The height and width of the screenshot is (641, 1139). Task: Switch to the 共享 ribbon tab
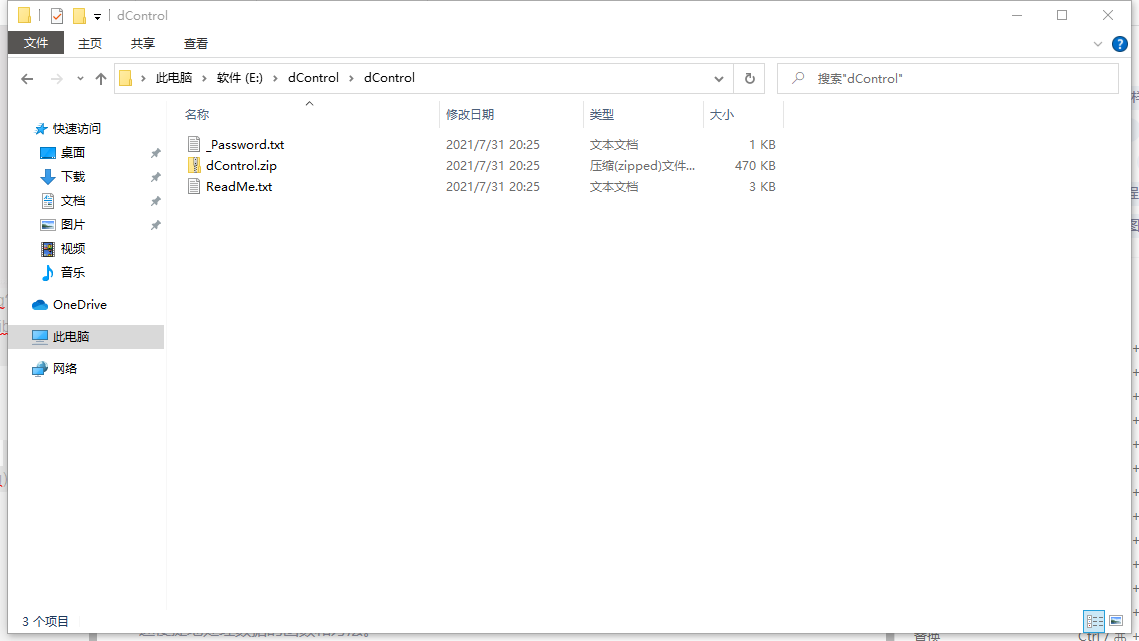click(x=142, y=44)
